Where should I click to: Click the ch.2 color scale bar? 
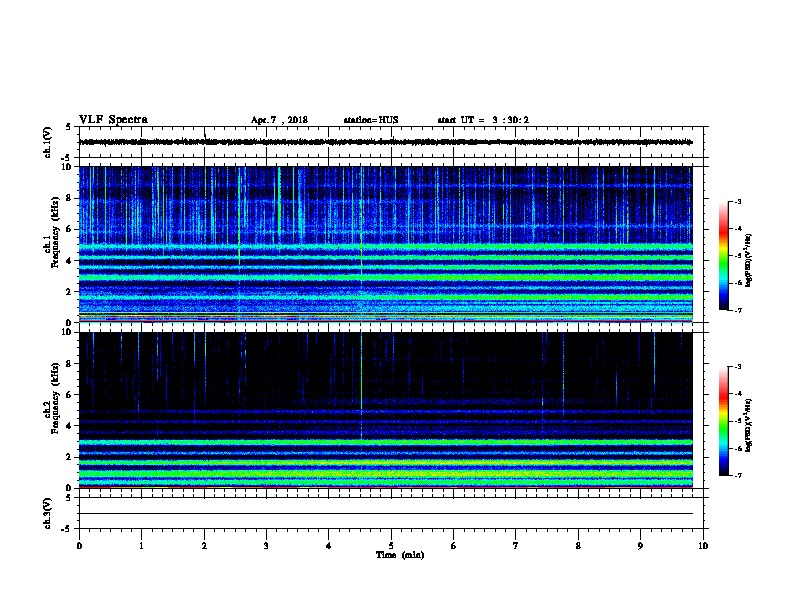724,421
